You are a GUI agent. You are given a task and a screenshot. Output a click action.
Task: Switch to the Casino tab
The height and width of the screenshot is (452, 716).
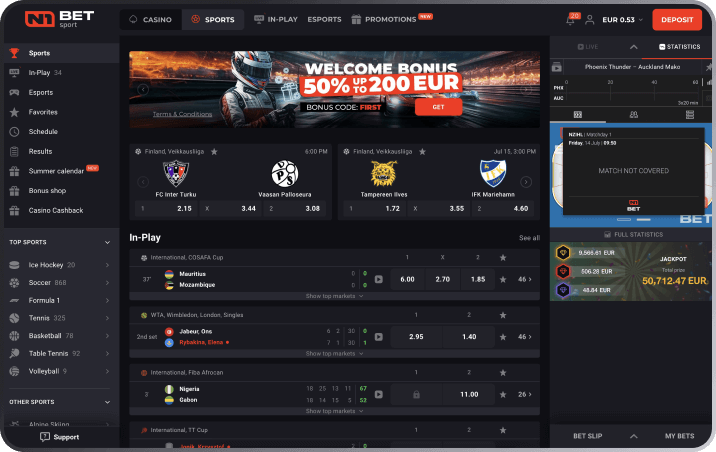click(151, 20)
